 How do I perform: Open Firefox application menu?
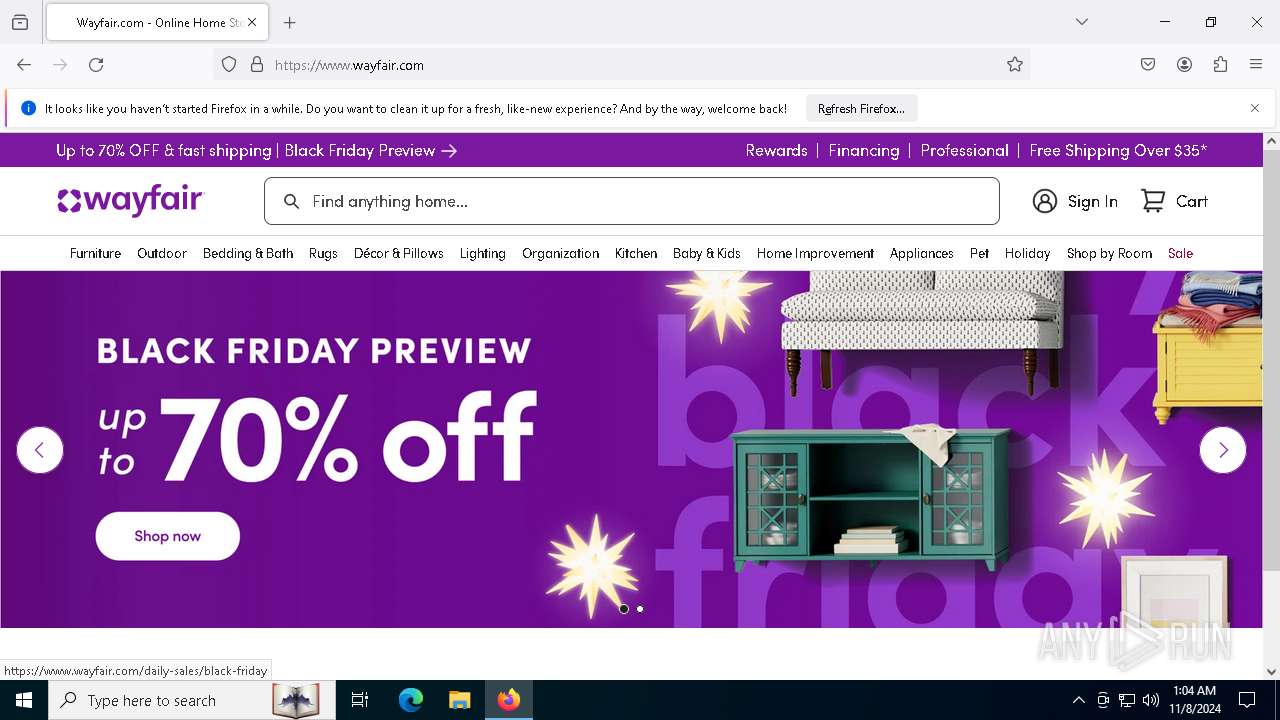click(1256, 65)
